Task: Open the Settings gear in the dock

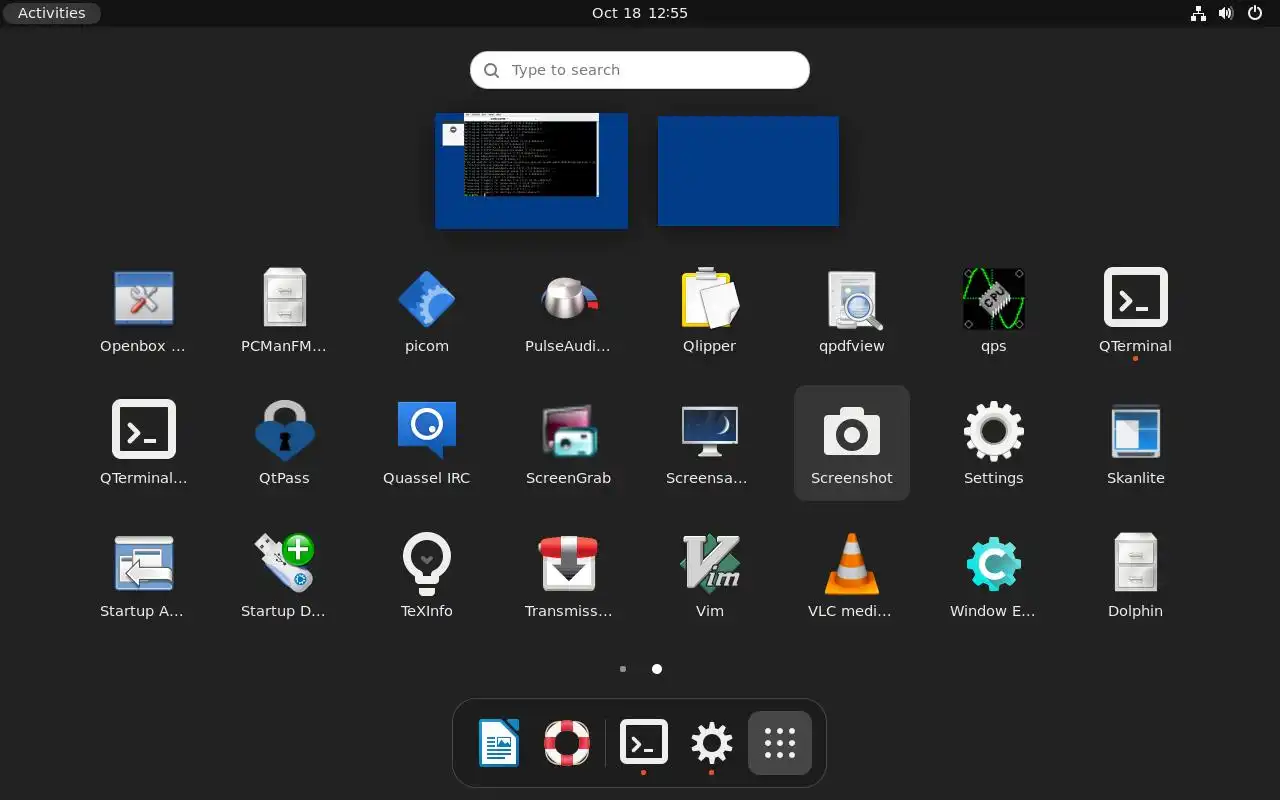Action: coord(712,743)
